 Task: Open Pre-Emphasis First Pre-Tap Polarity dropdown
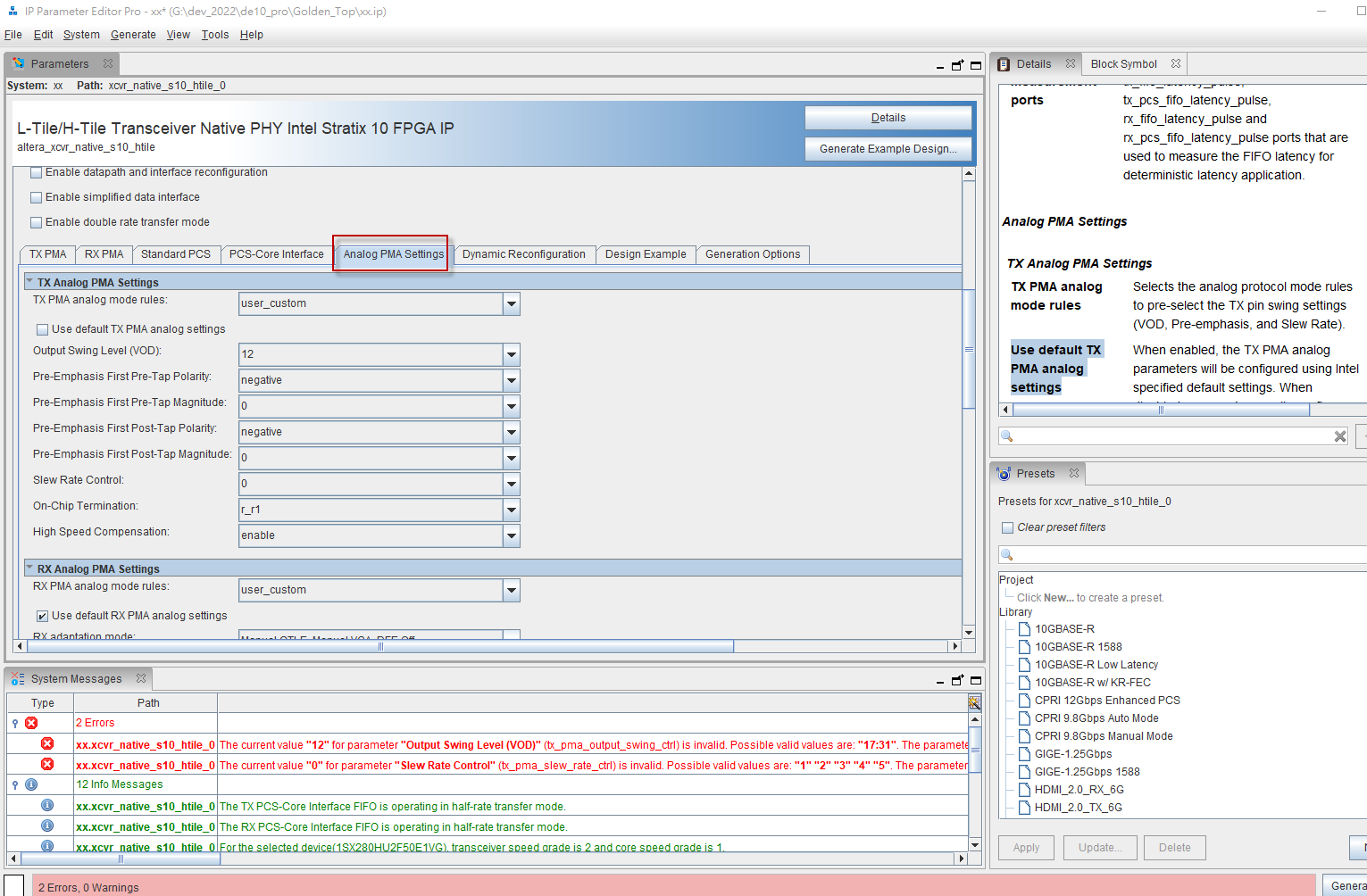(x=512, y=381)
